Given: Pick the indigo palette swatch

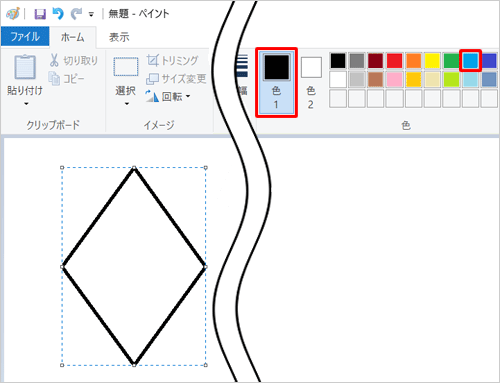Looking at the screenshot, I should point(489,61).
